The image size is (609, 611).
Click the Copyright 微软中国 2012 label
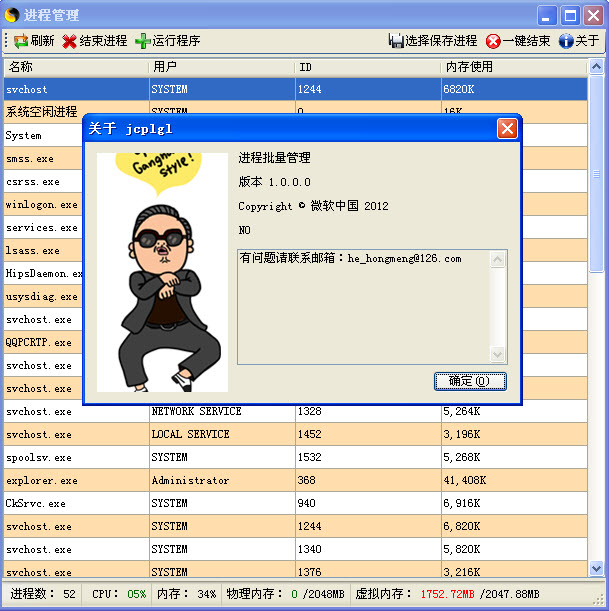[313, 206]
